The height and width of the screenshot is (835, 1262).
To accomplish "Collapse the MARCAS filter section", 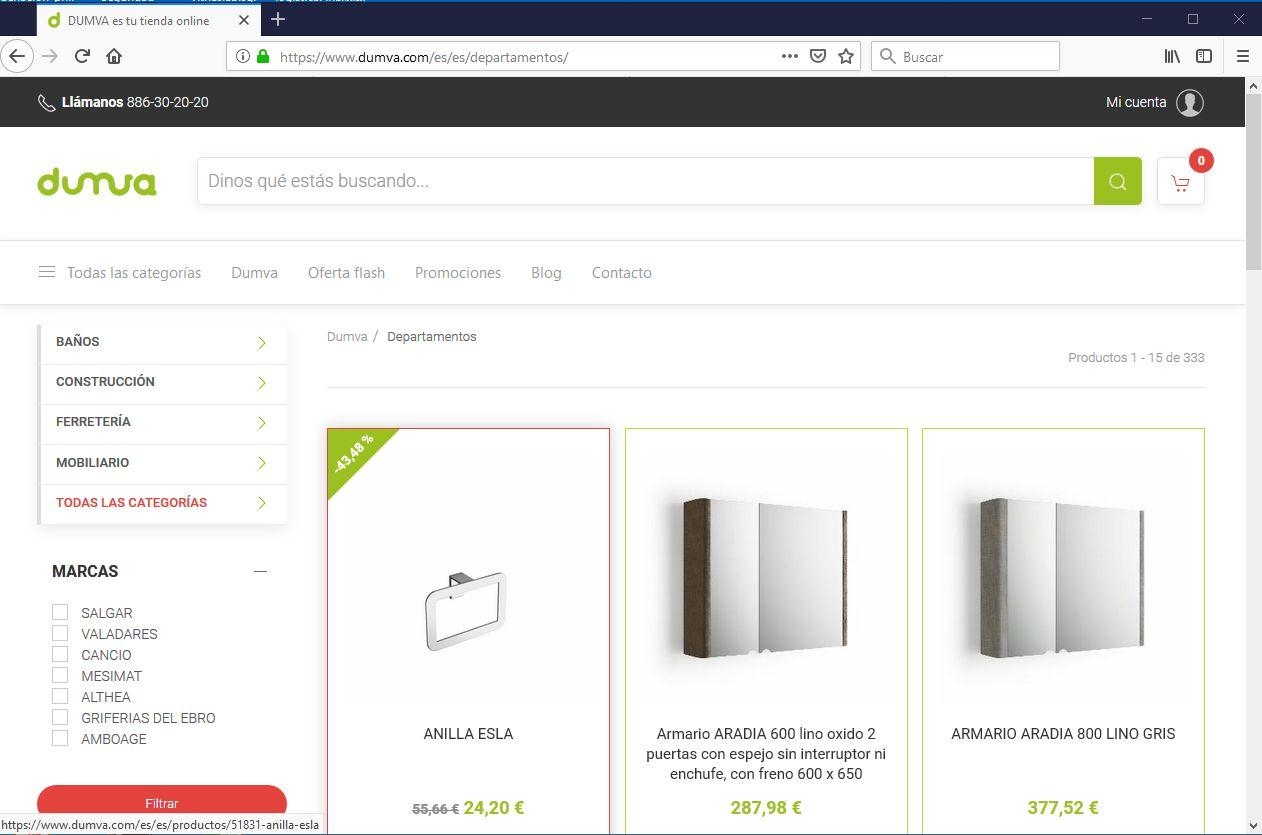I will 261,571.
